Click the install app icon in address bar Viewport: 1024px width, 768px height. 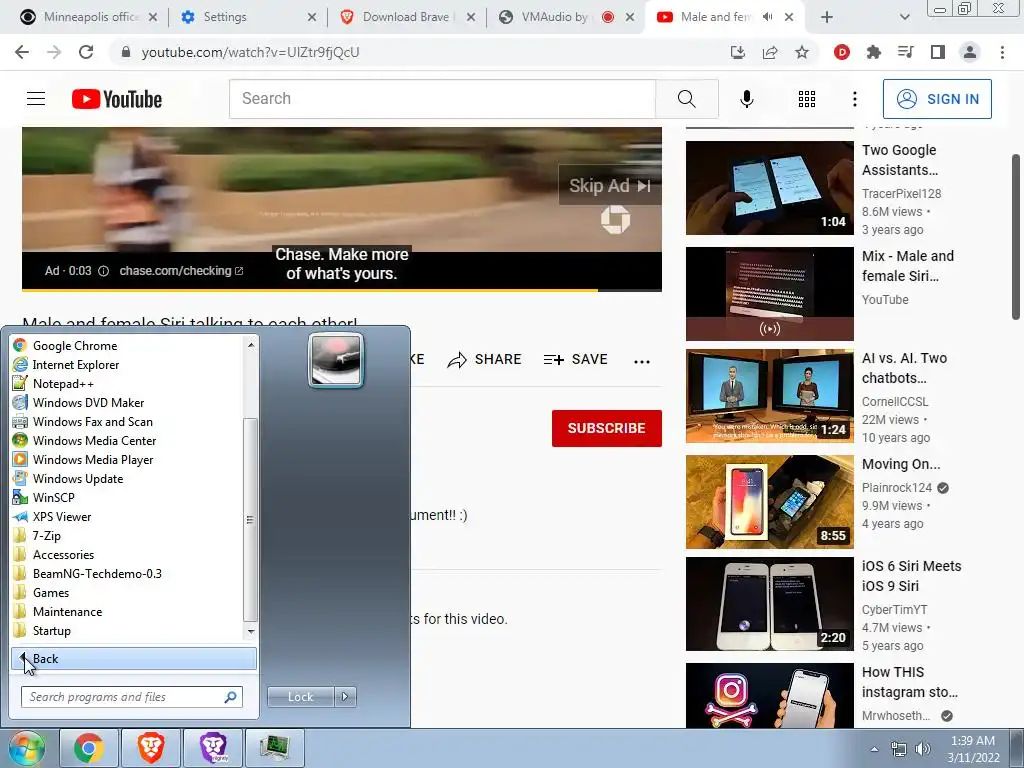click(737, 52)
